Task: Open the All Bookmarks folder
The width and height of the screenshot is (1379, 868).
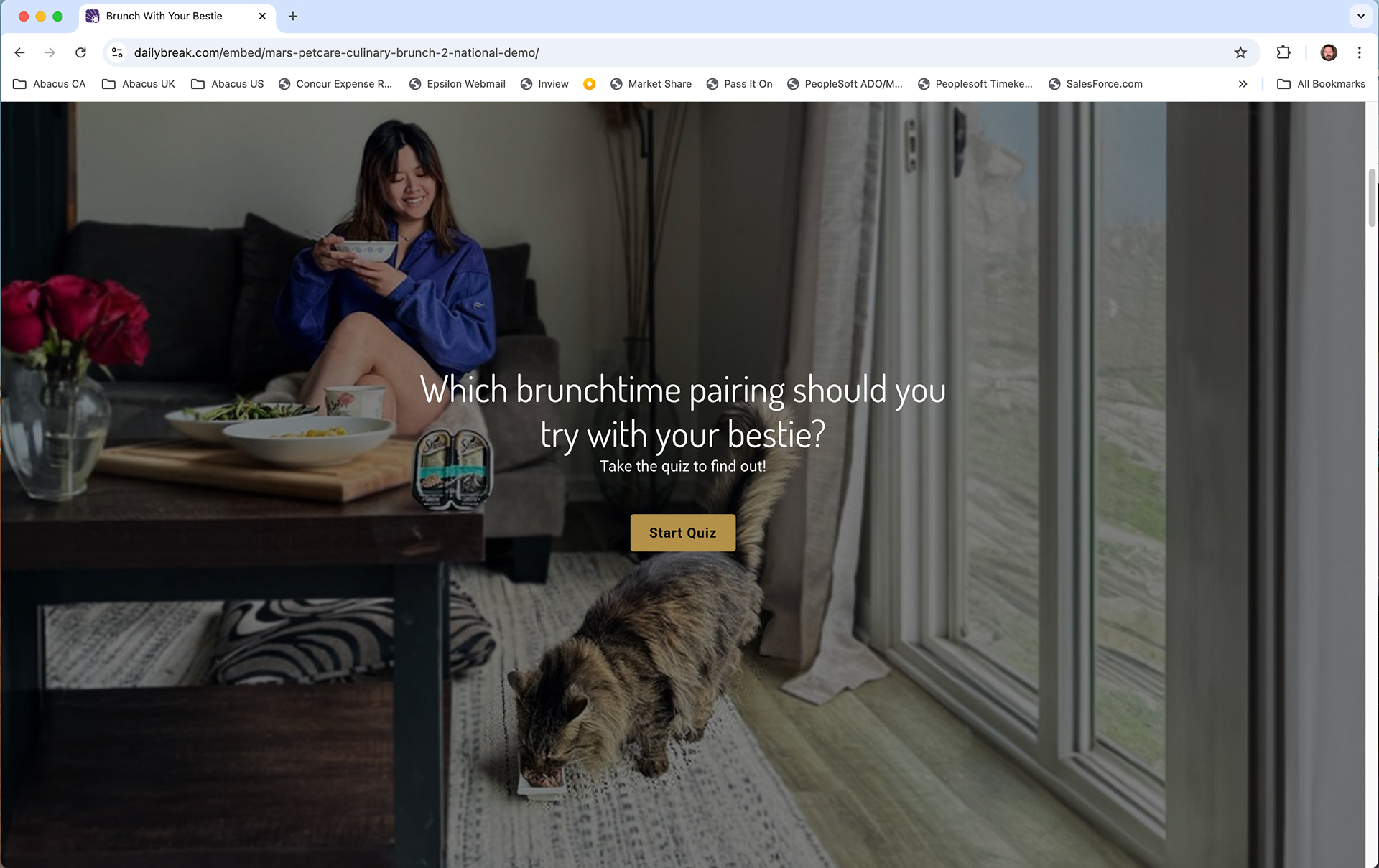Action: (1321, 84)
